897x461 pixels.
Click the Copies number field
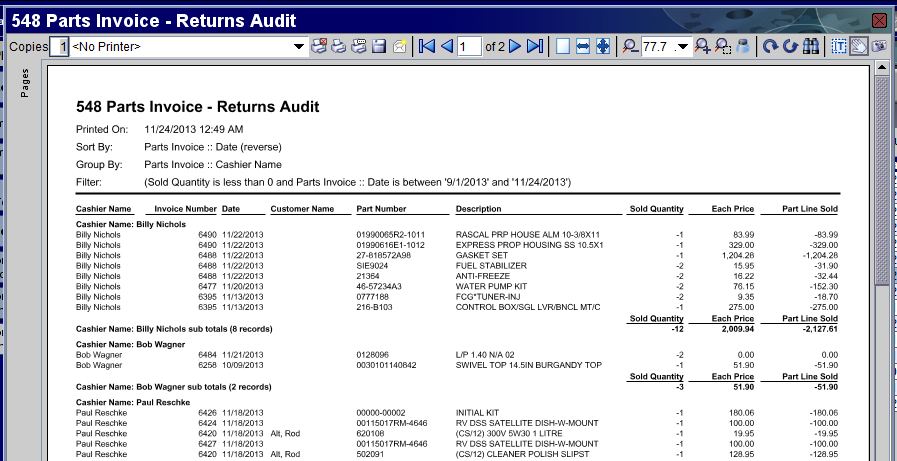pos(62,47)
